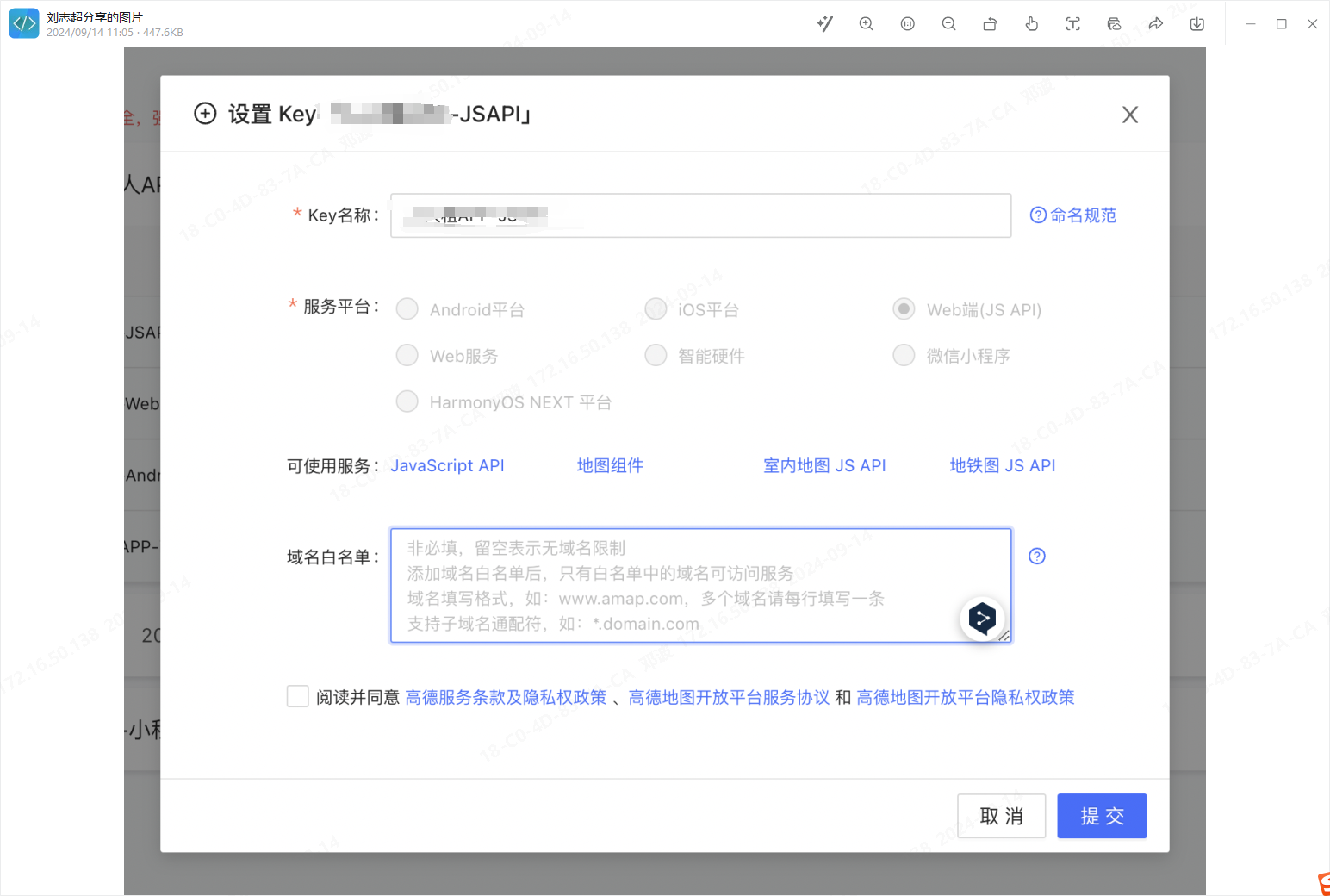Viewport: 1330px width, 896px height.
Task: Click the floating assistant icon in whitelist box
Action: click(982, 619)
